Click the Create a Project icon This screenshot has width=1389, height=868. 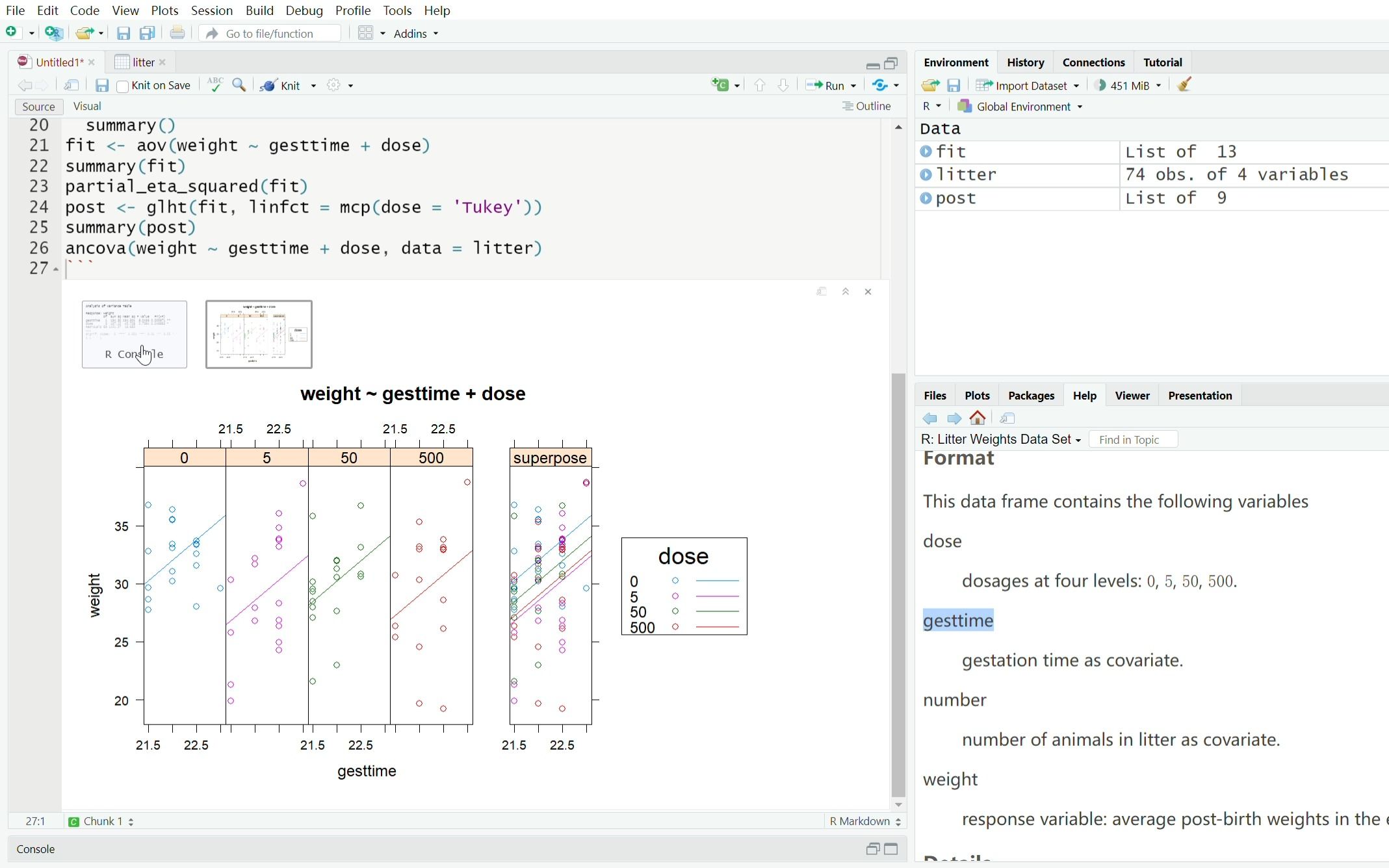tap(55, 33)
